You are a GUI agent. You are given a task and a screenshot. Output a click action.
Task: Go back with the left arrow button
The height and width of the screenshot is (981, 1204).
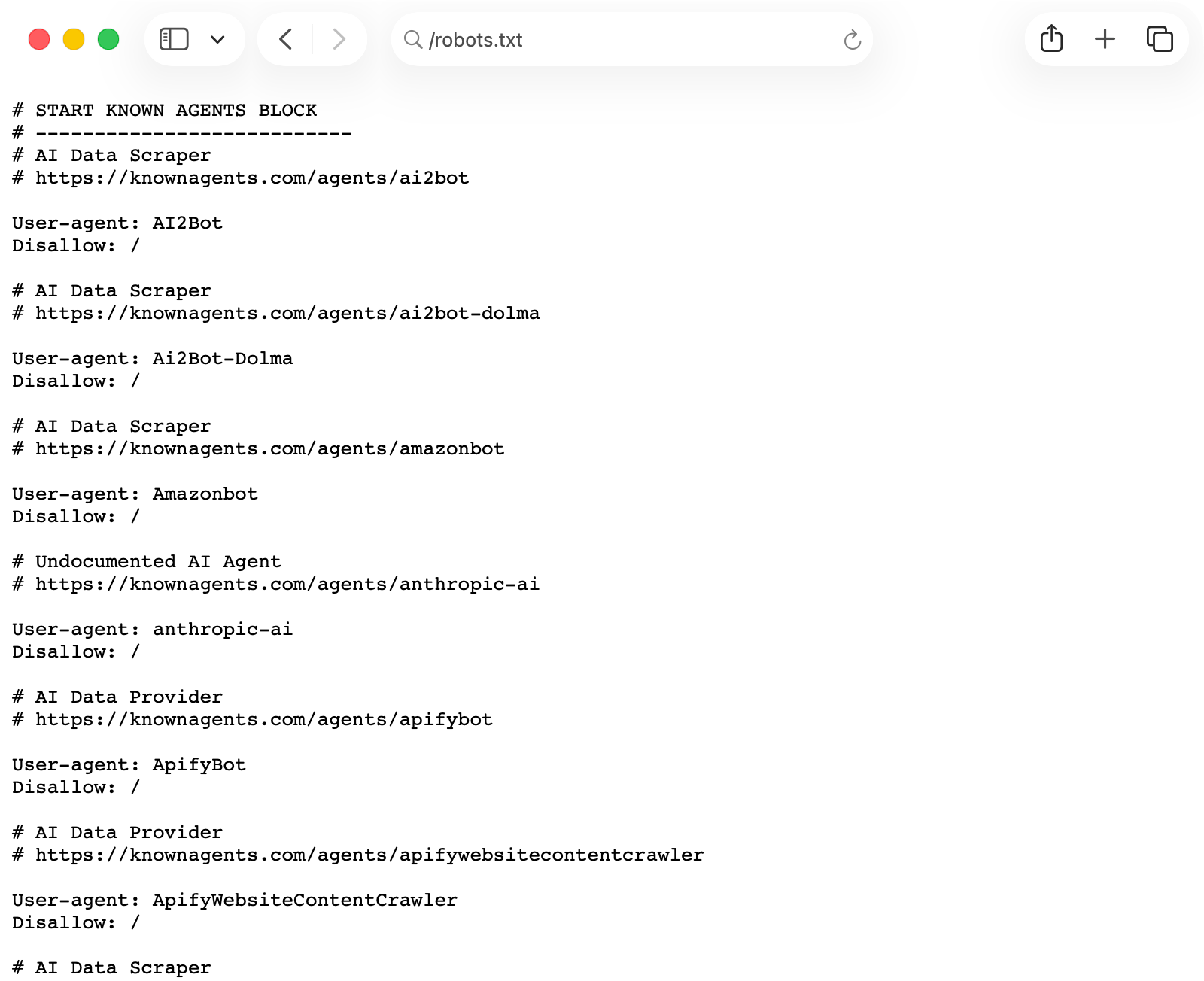[x=286, y=39]
